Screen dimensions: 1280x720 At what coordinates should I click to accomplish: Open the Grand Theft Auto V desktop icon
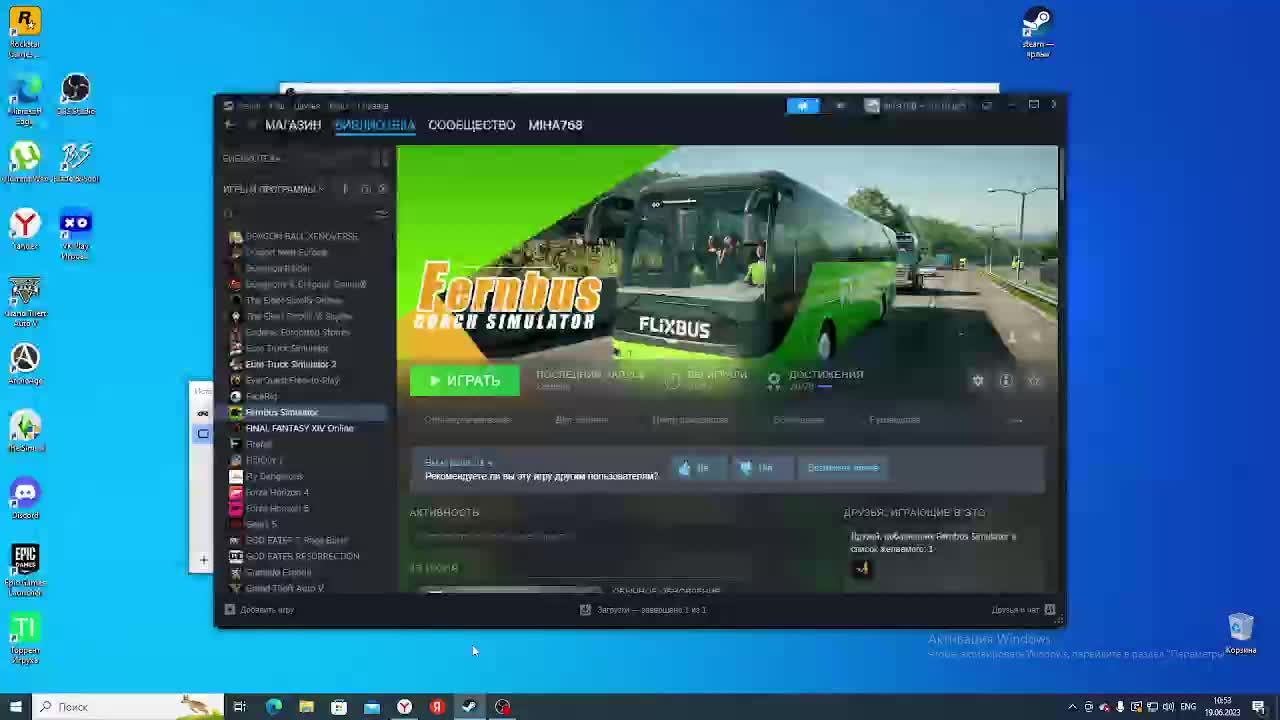(x=24, y=302)
